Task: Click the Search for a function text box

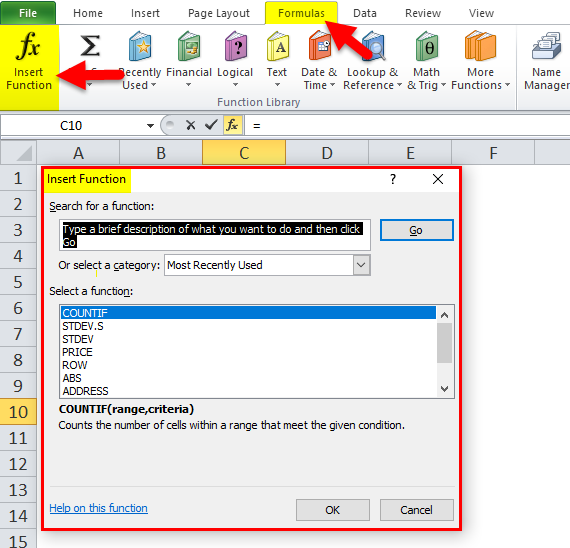Action: [215, 235]
